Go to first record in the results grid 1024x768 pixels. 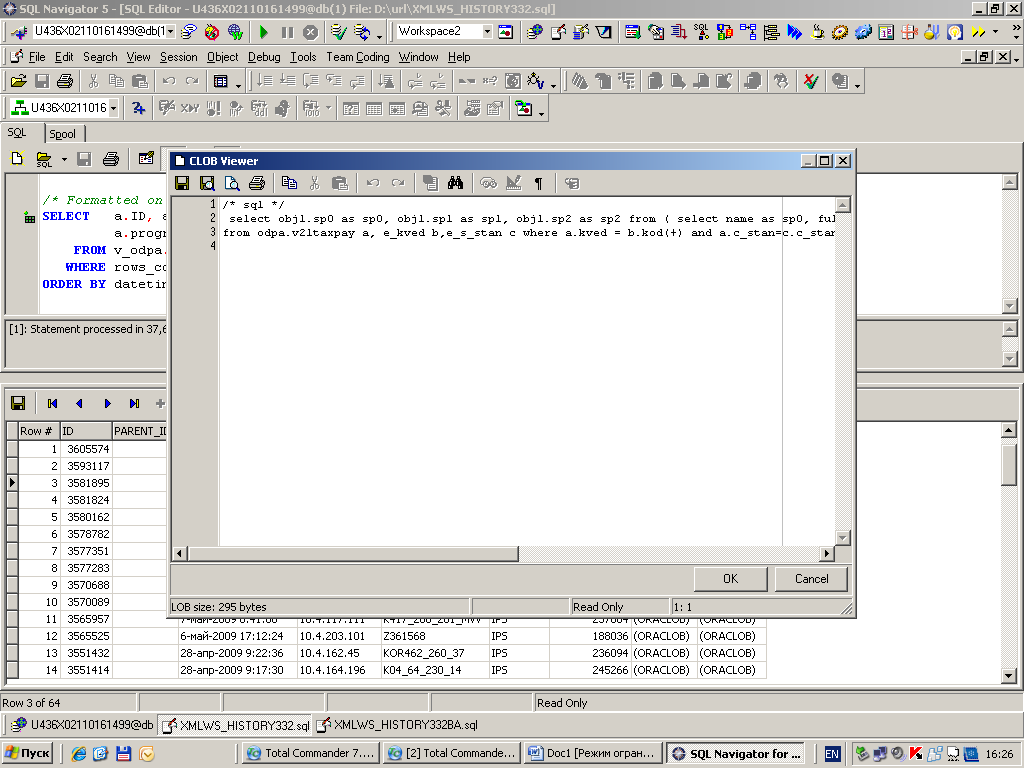point(52,404)
